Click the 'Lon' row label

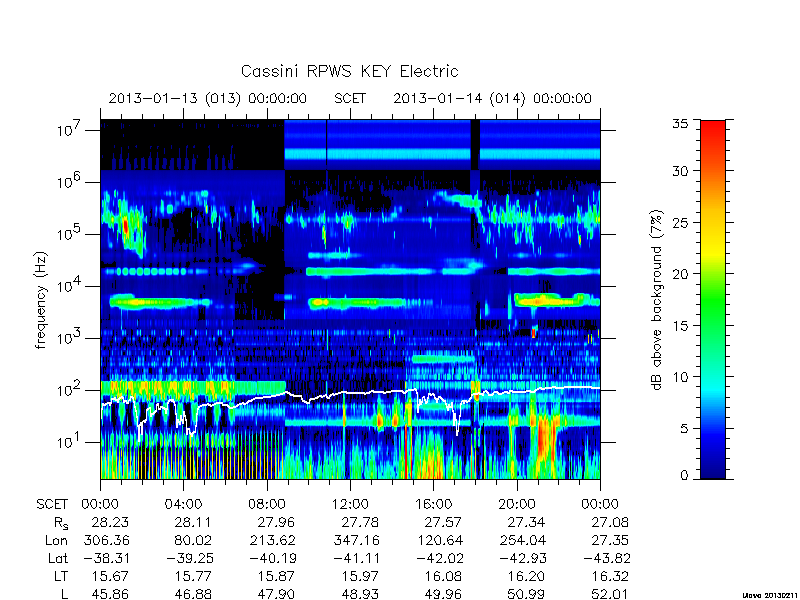coord(56,540)
